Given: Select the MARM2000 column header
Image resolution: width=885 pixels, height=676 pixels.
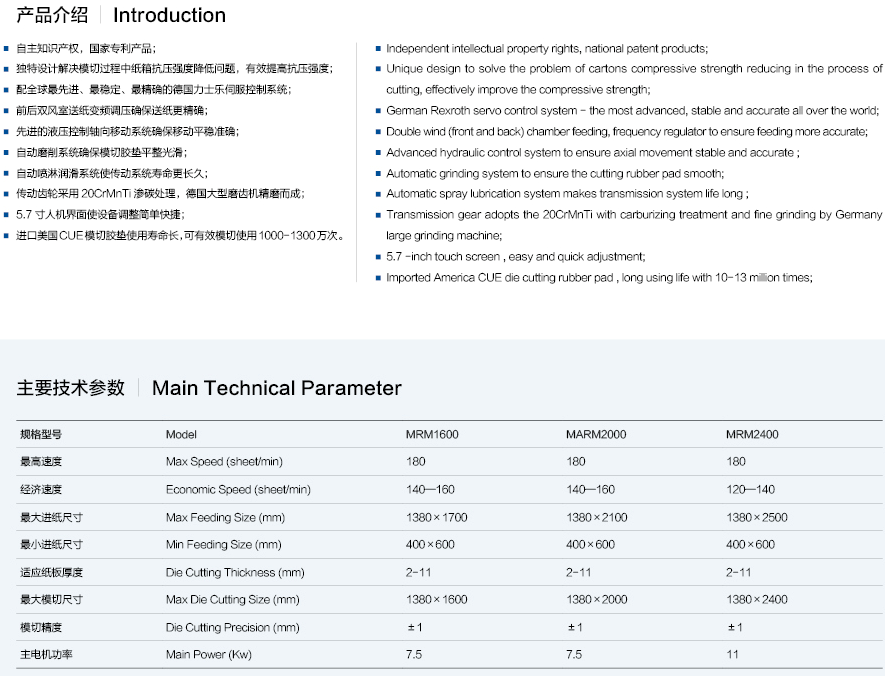Looking at the screenshot, I should click(x=596, y=434).
